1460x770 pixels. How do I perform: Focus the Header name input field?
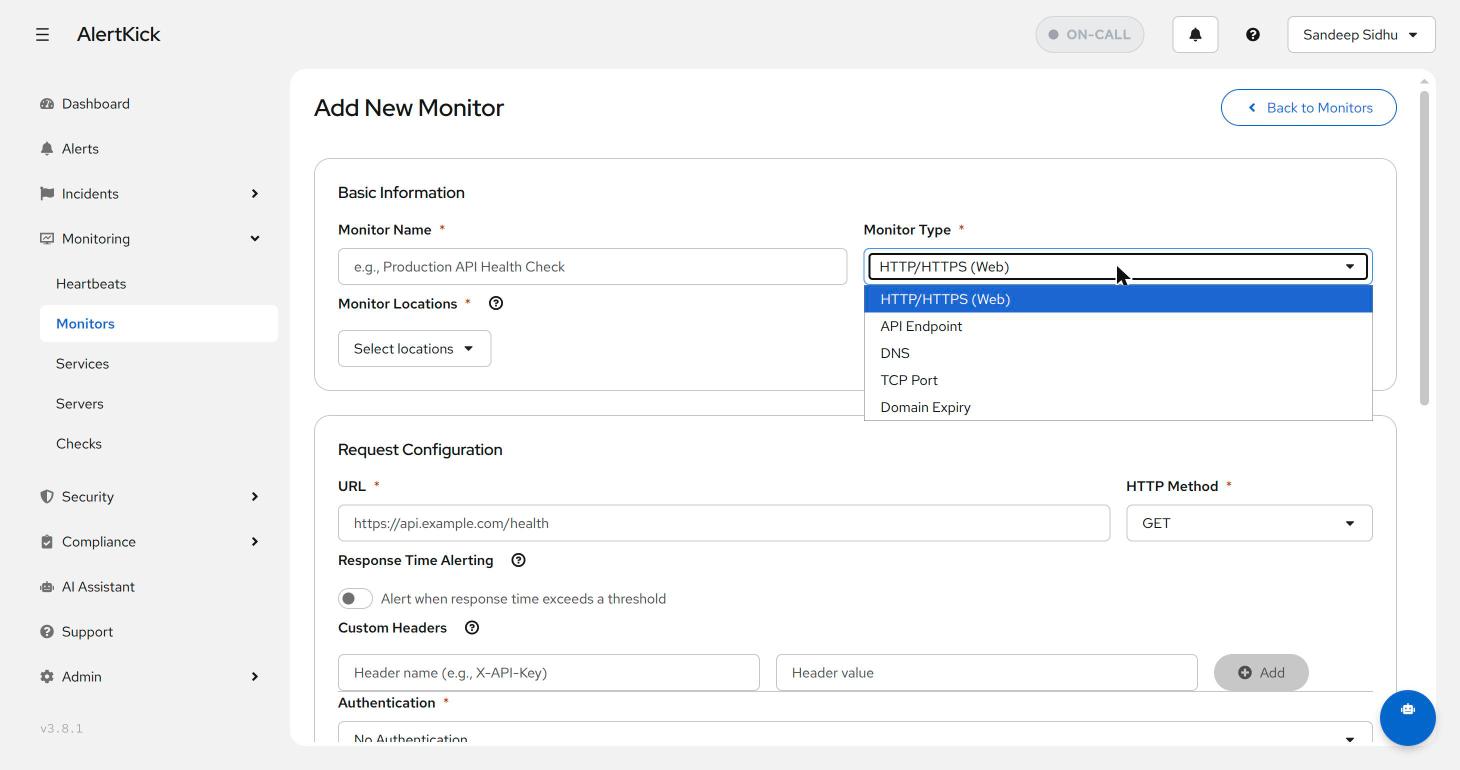[549, 673]
